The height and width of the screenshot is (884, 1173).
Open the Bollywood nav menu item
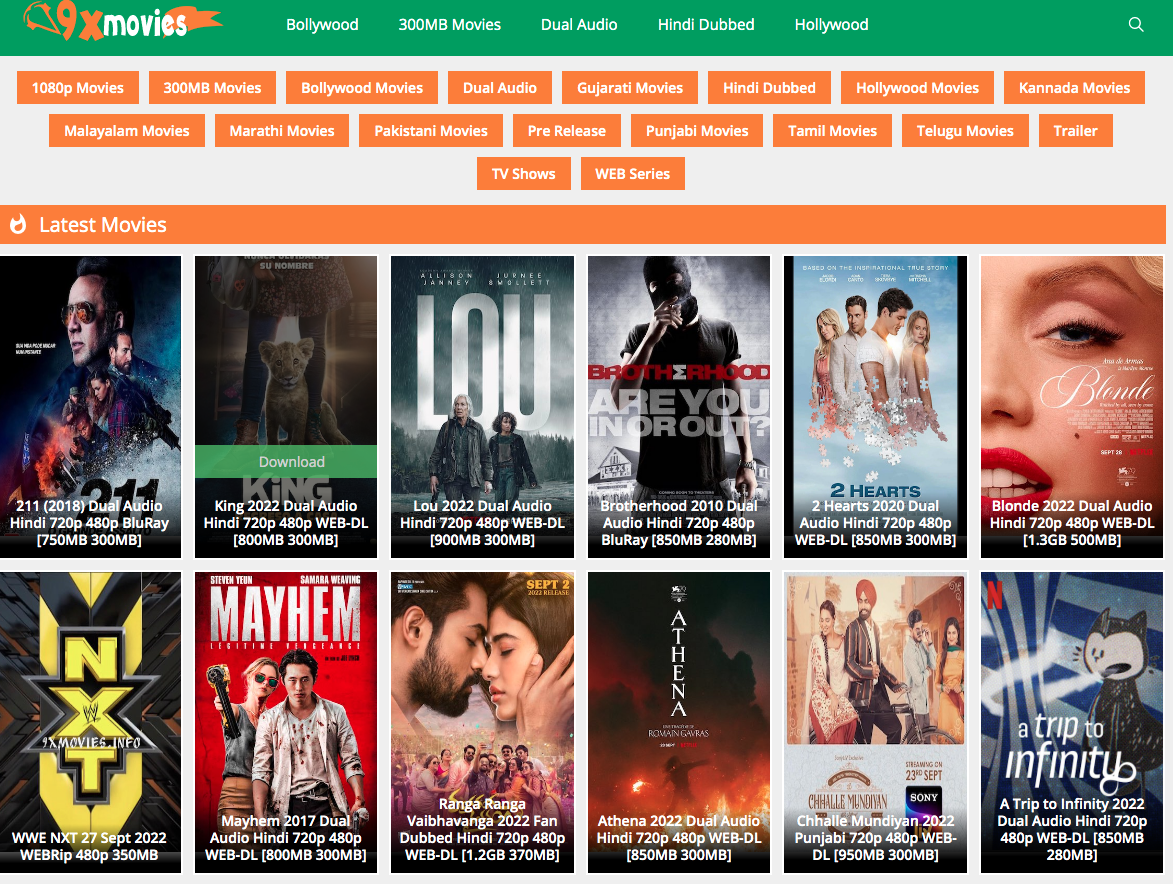tap(322, 25)
